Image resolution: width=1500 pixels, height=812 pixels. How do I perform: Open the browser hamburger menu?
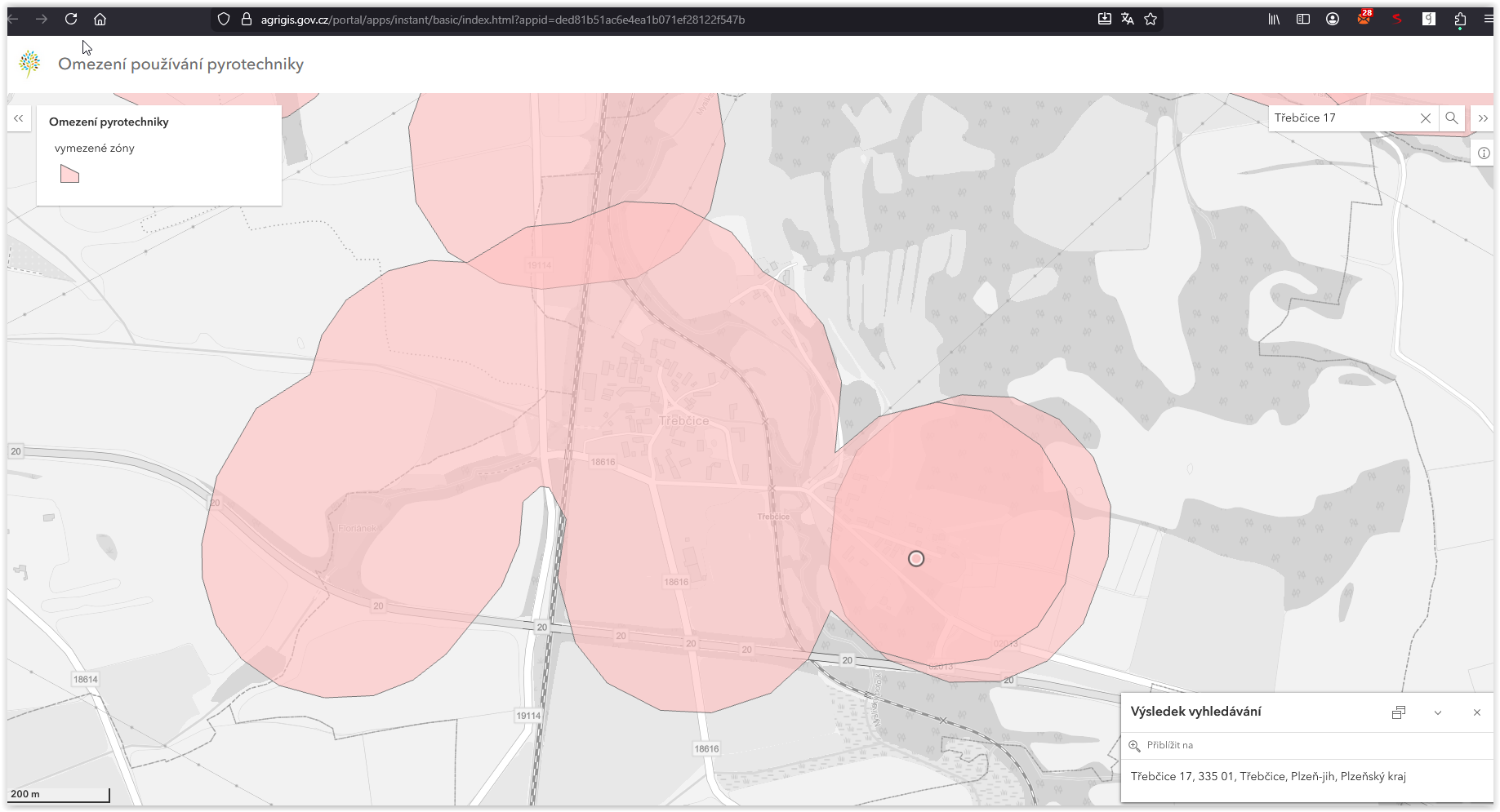(1489, 19)
